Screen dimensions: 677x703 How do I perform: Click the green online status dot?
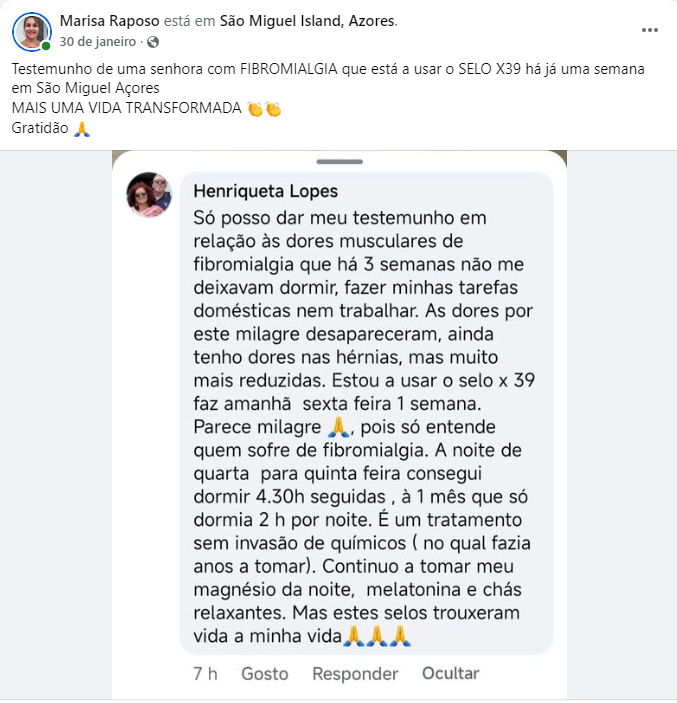point(46,46)
